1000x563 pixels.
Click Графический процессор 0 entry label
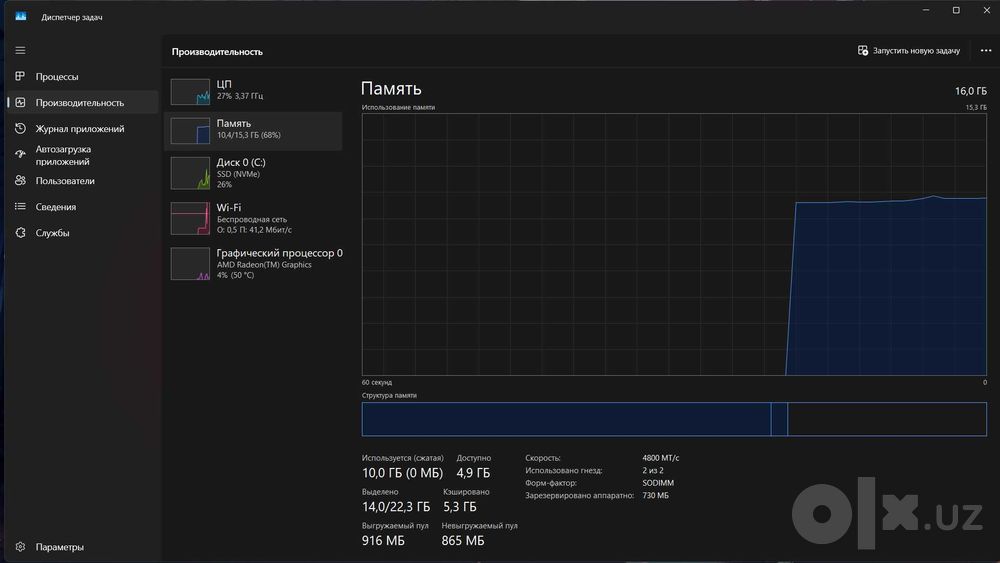[x=279, y=253]
